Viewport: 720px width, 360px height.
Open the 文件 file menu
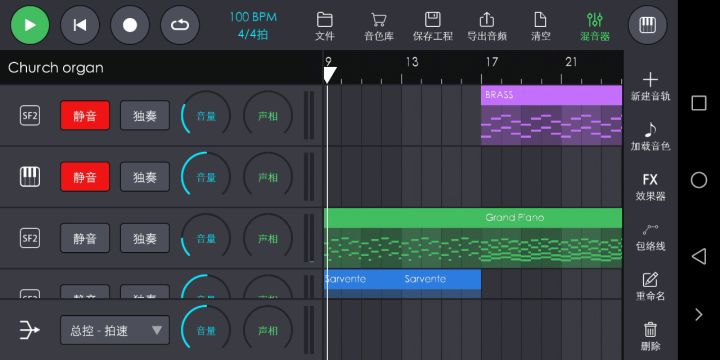click(325, 27)
